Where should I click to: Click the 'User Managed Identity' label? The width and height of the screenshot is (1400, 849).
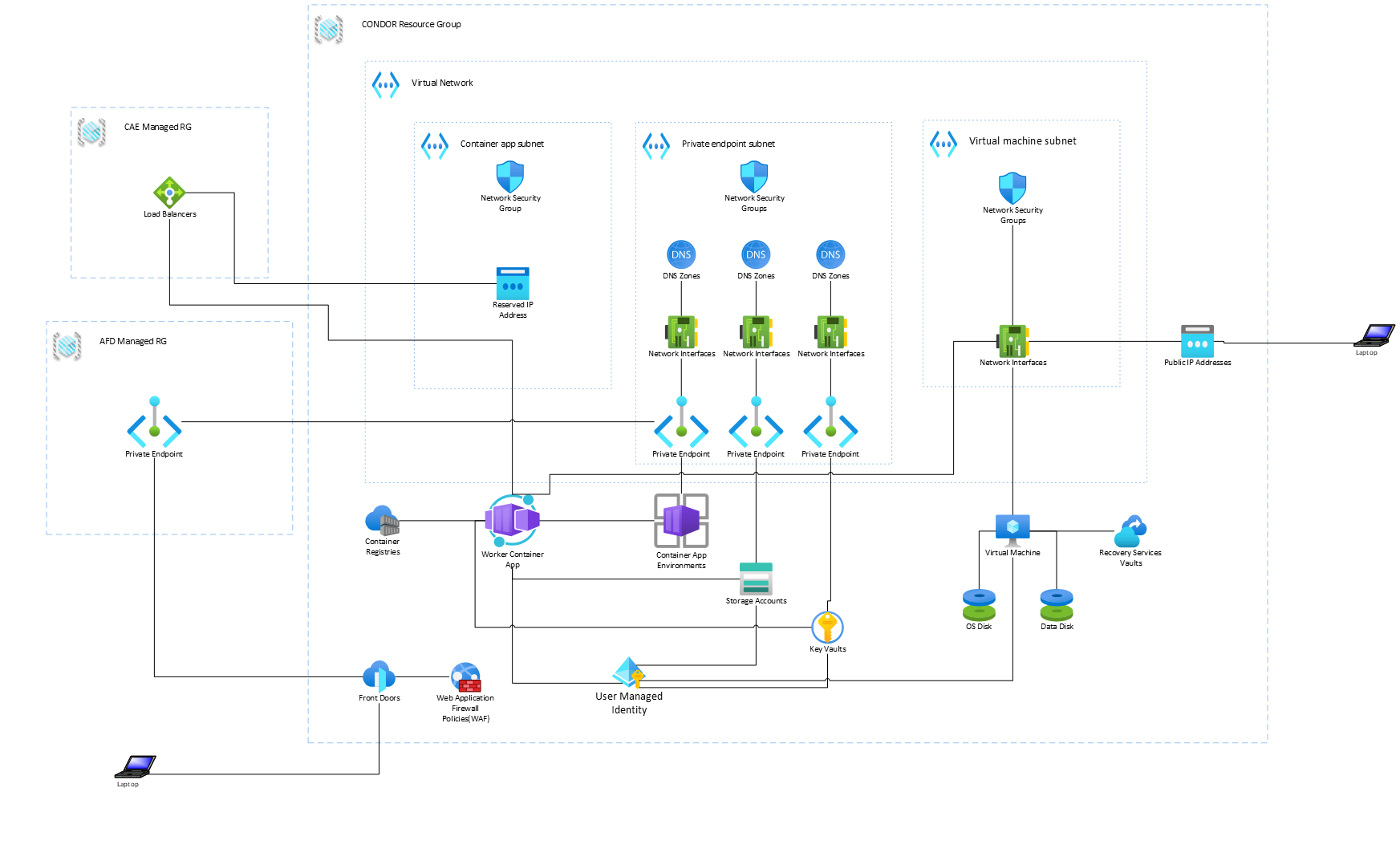(629, 703)
